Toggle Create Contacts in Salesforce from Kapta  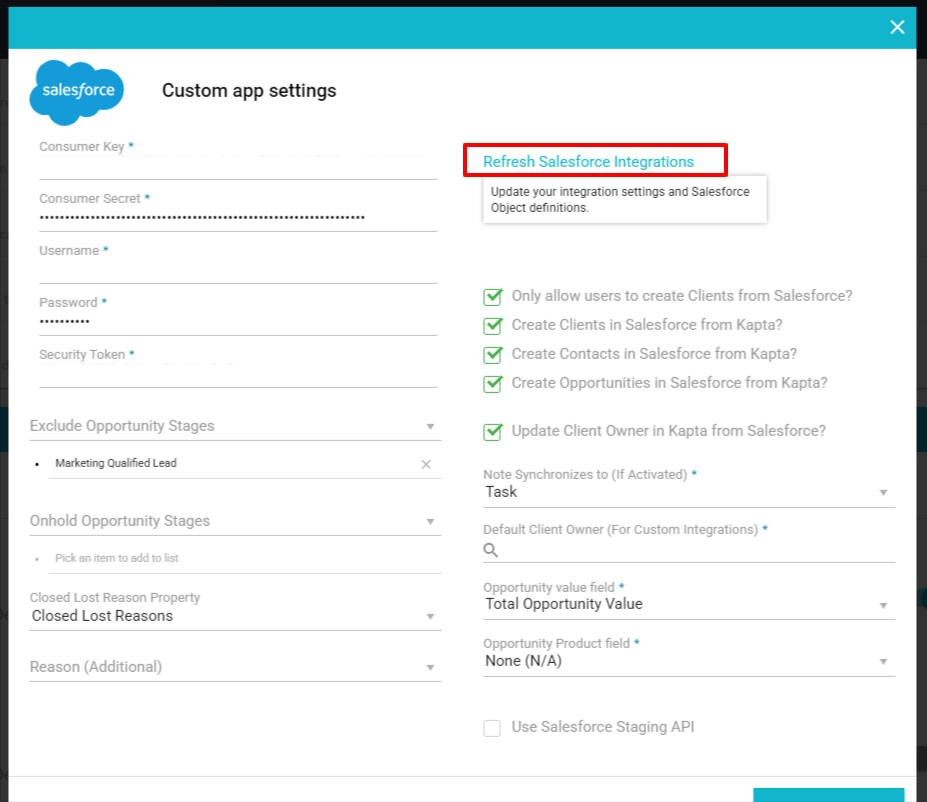[x=492, y=354]
